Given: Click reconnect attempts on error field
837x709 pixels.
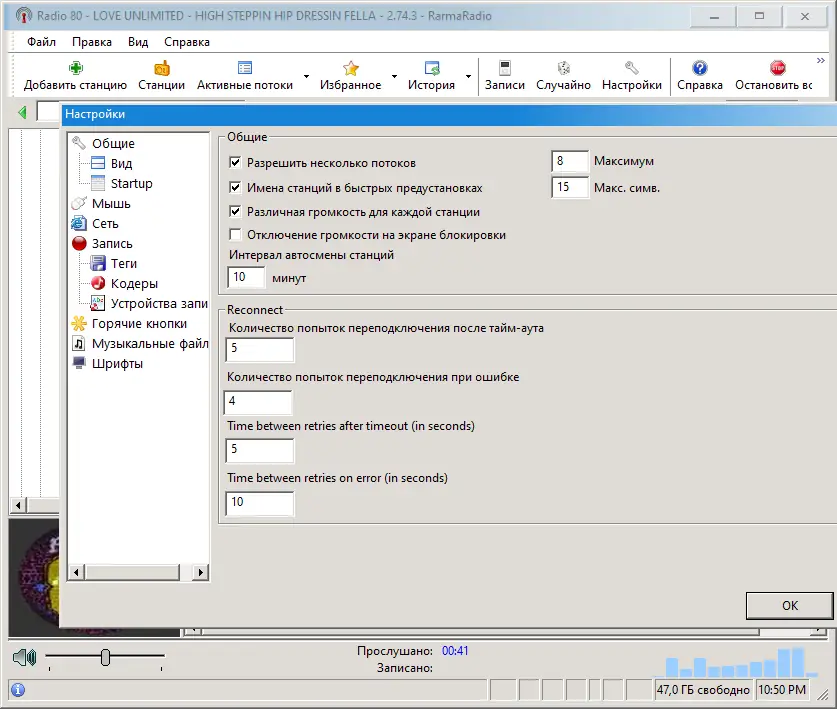Looking at the screenshot, I should (258, 402).
